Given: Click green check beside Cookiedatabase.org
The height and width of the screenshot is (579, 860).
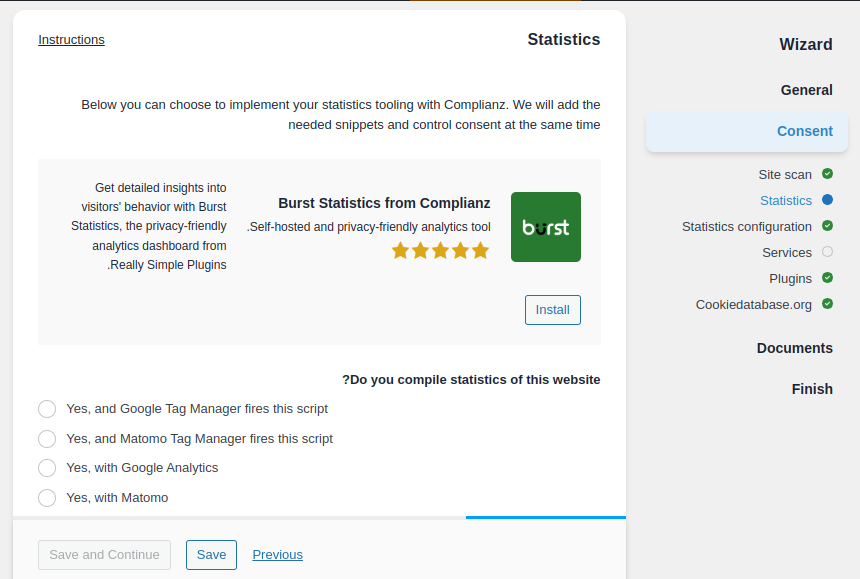Looking at the screenshot, I should coord(827,304).
